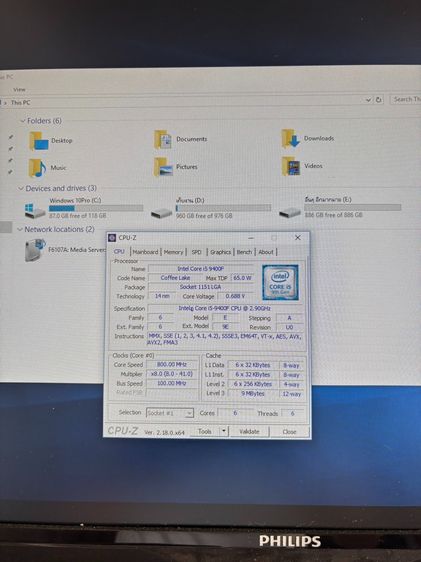Viewport: 421px width, 562px height.
Task: Click the Technology value 14 nm
Action: pyautogui.click(x=162, y=296)
